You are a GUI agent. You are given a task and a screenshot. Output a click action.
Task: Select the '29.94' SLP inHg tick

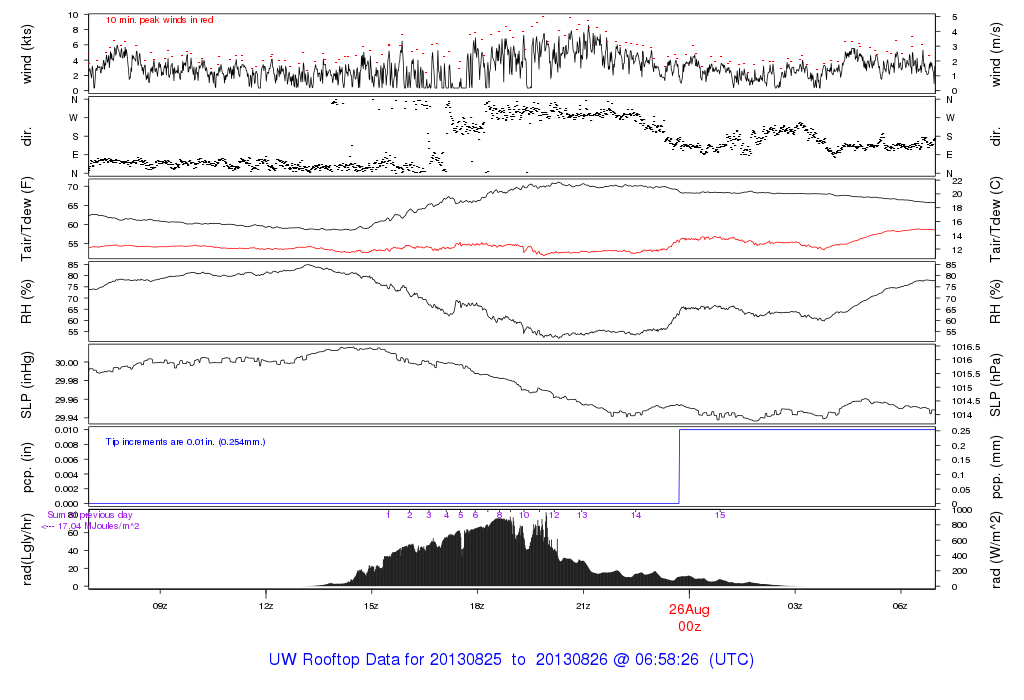pos(67,418)
